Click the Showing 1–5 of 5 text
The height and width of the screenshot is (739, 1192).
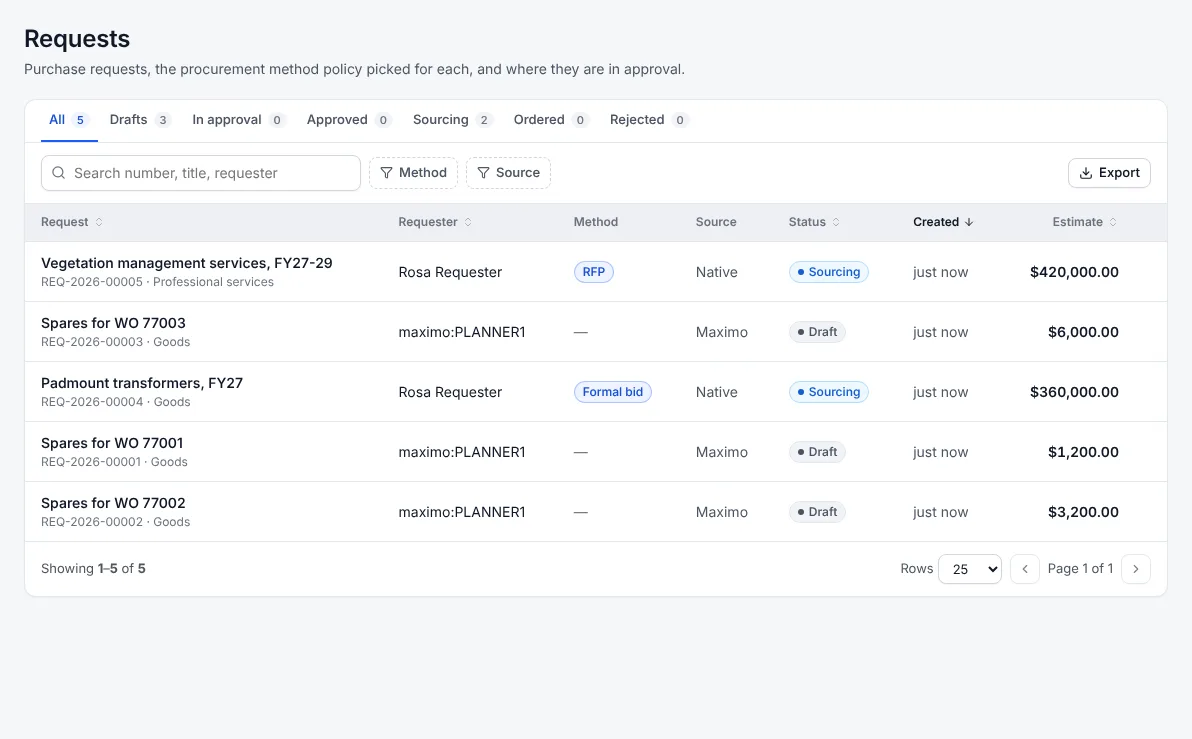tap(94, 569)
